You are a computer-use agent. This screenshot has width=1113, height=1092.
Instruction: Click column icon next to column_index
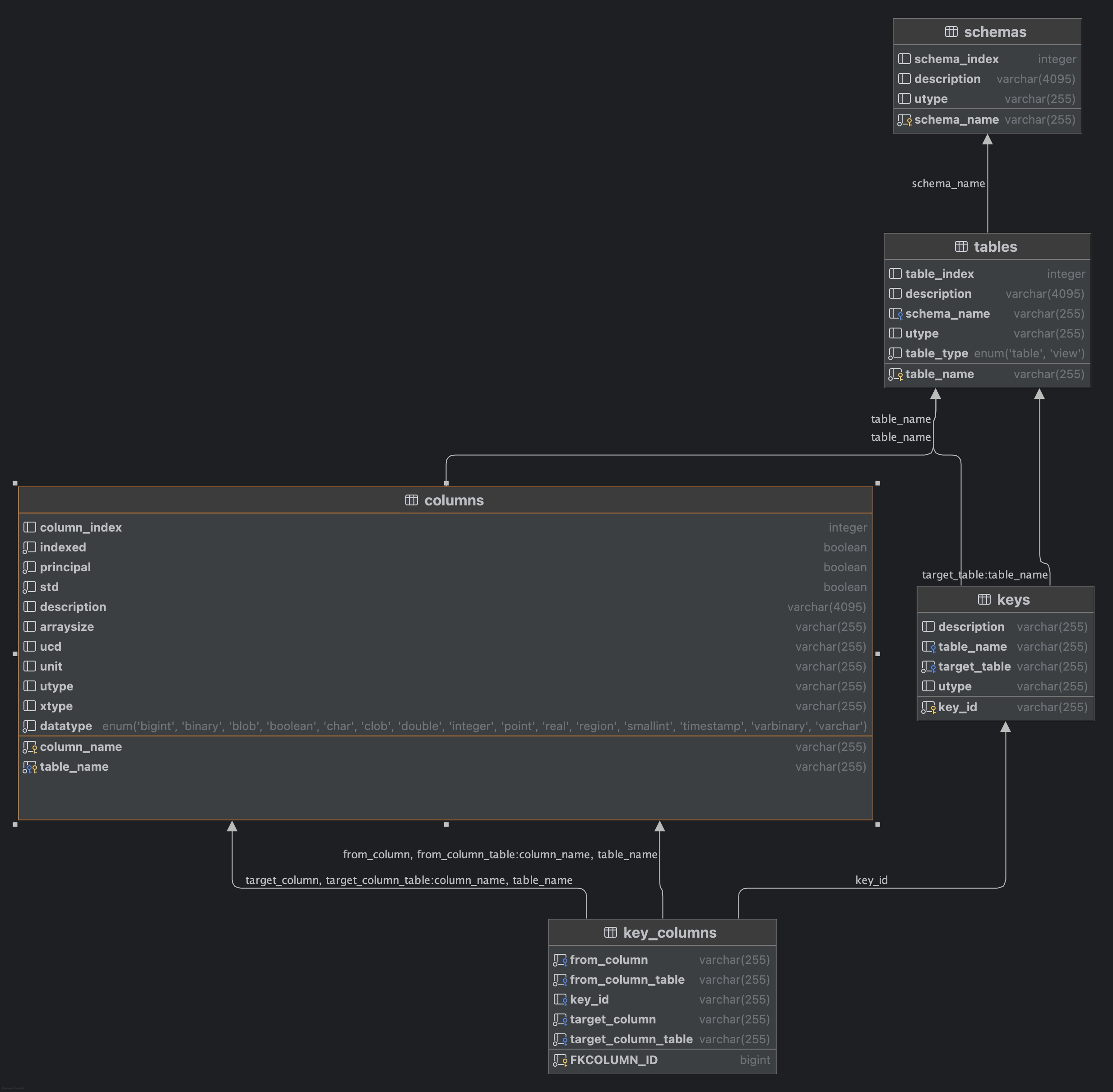30,527
